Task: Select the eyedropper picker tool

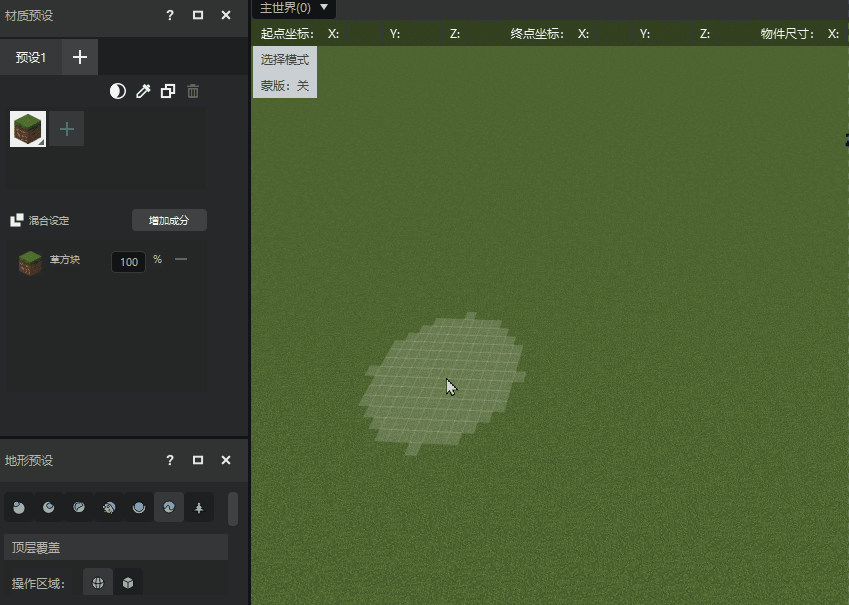Action: coord(143,91)
